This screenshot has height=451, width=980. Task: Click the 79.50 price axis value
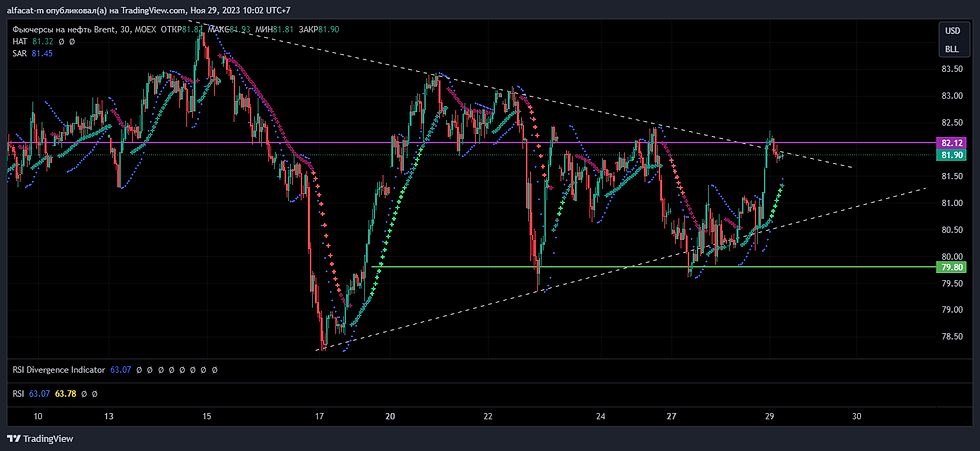click(951, 284)
